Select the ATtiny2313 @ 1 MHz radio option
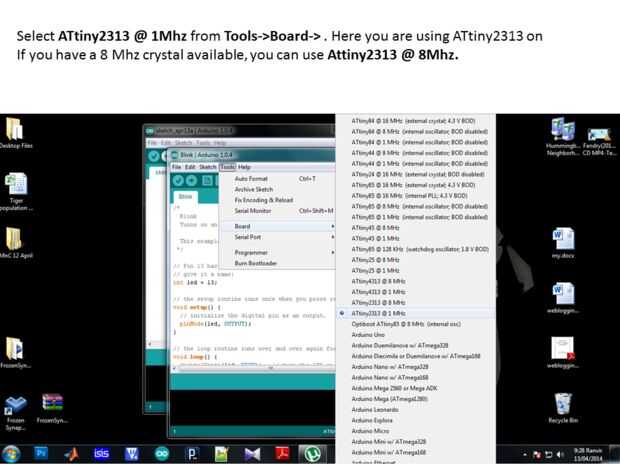Image resolution: width=620 pixels, height=465 pixels. tap(415, 313)
